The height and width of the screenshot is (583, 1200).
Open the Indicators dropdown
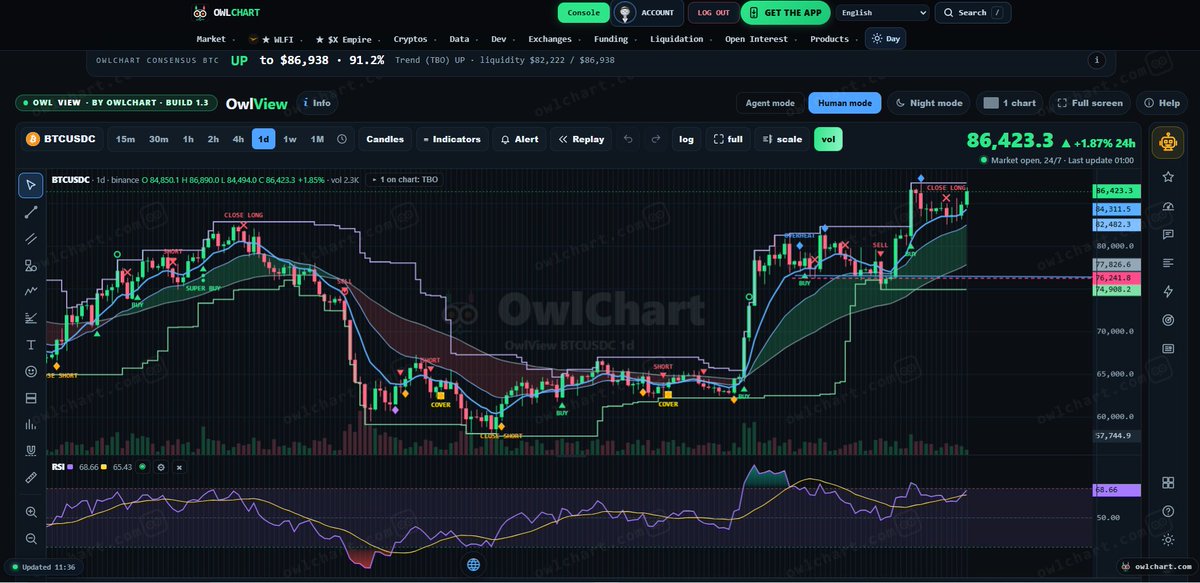[452, 139]
